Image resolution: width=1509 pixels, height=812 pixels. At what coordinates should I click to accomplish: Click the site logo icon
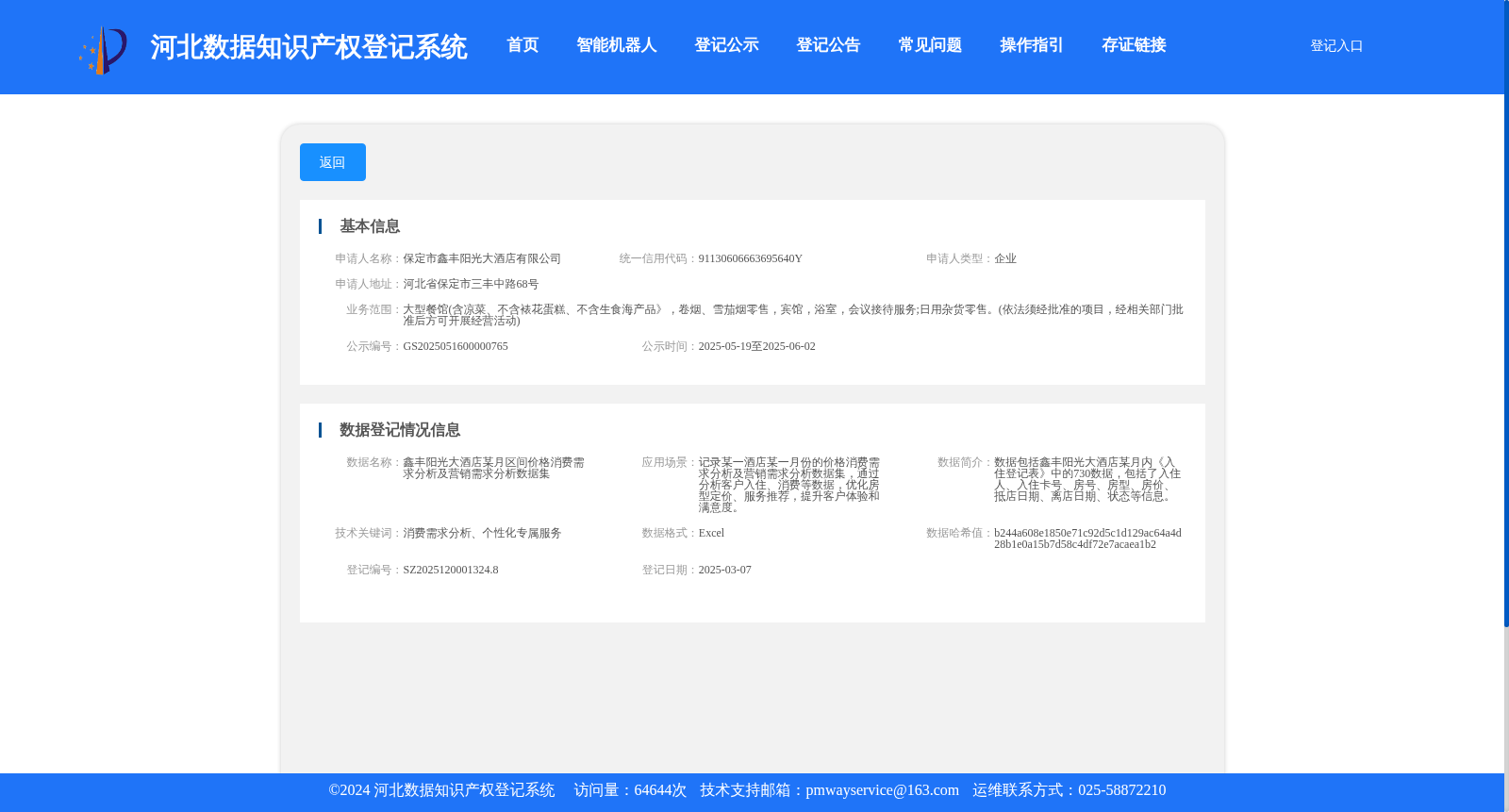click(103, 50)
